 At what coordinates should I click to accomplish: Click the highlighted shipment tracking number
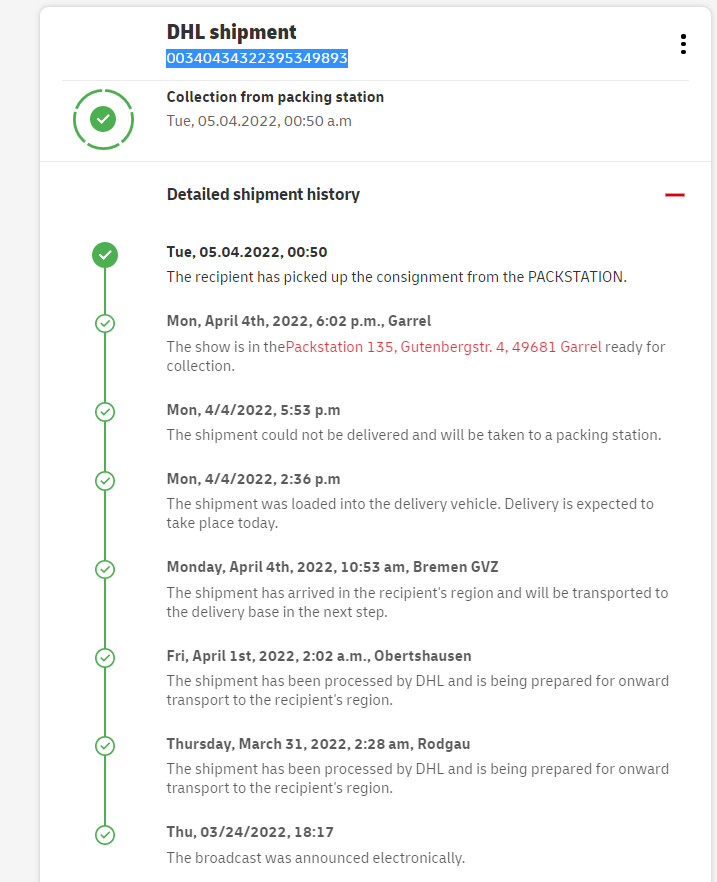pyautogui.click(x=257, y=59)
